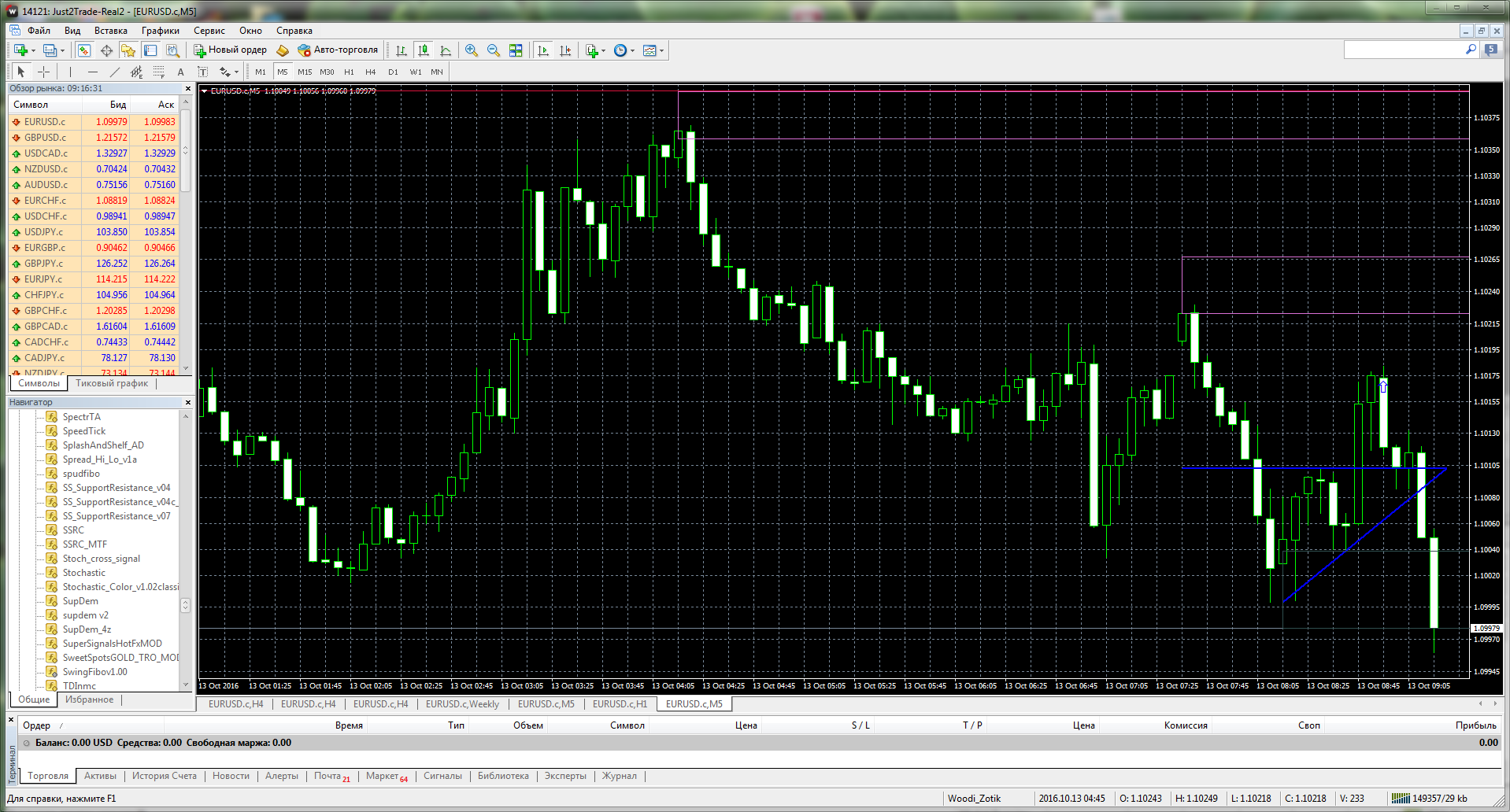Open the Избранное navigator tab
The width and height of the screenshot is (1510, 812).
click(x=89, y=699)
